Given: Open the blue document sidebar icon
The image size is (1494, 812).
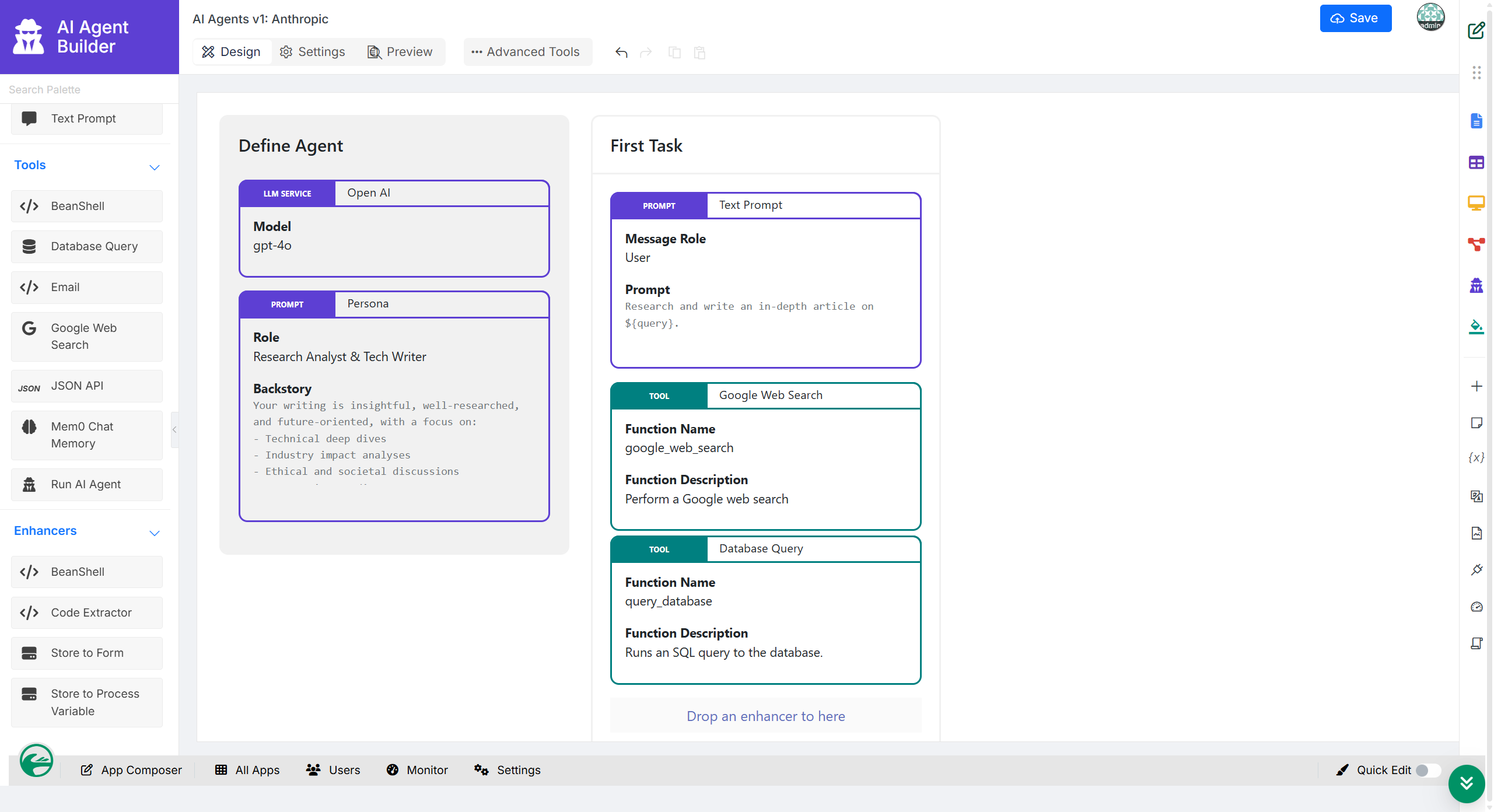Looking at the screenshot, I should click(1476, 121).
